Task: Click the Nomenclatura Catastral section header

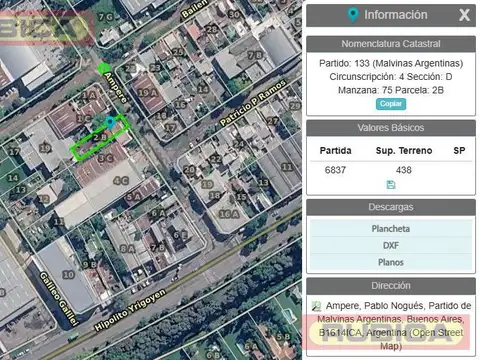Action: pyautogui.click(x=391, y=44)
